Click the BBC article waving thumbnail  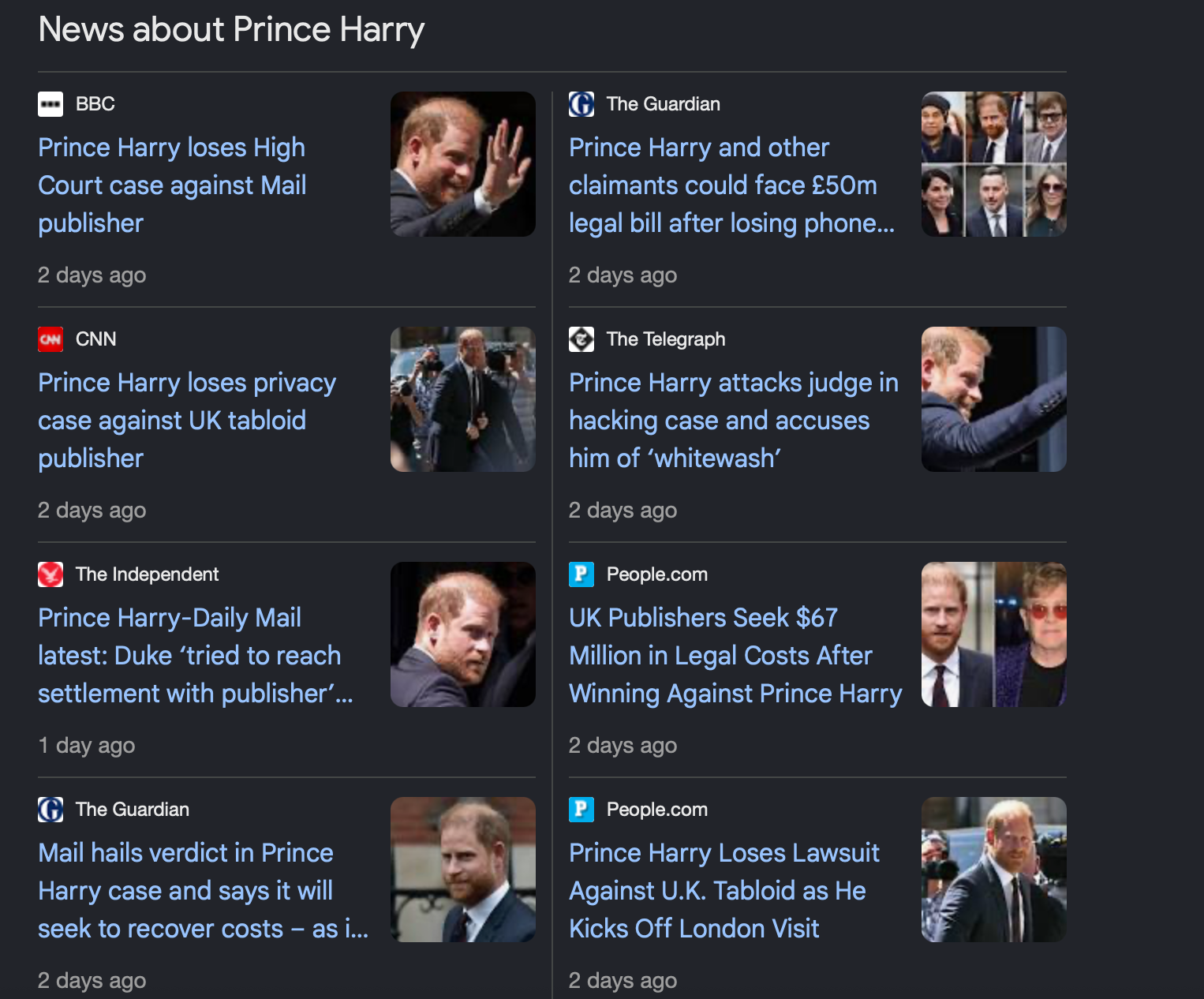click(x=463, y=164)
